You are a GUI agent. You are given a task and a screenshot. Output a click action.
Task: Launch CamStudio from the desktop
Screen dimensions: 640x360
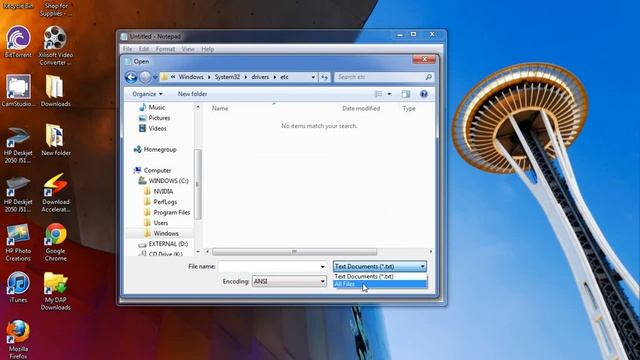point(18,91)
